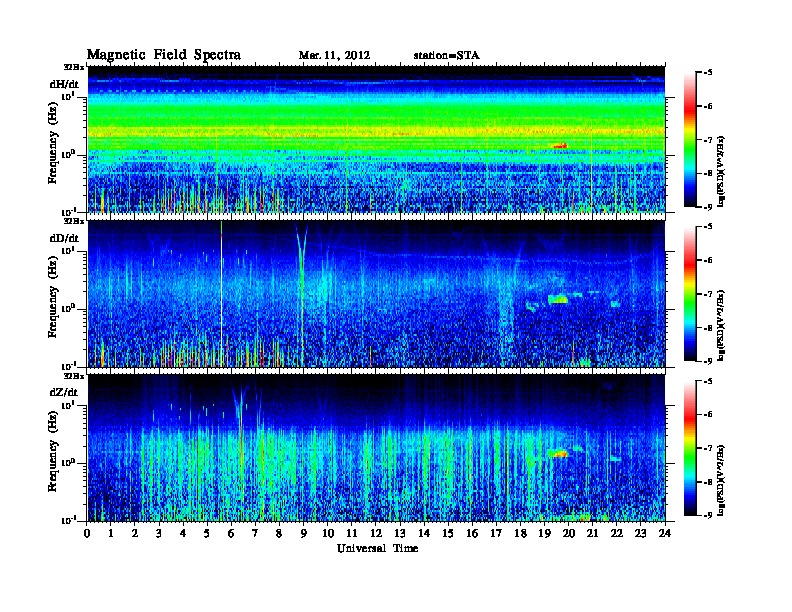The width and height of the screenshot is (792, 612).
Task: Click the "-9" value on dZ/dt color scale
Action: tap(708, 515)
